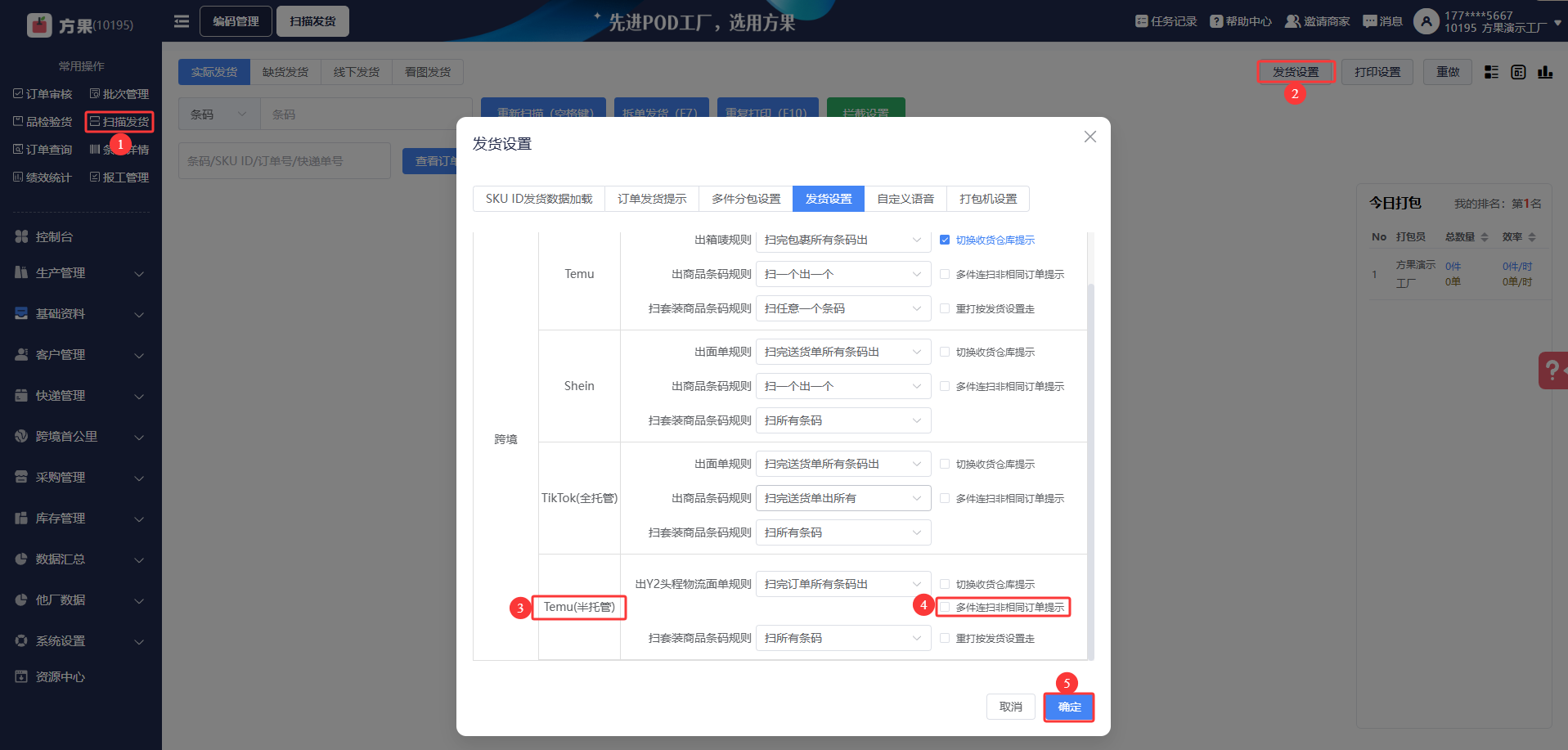
Task: Open the bar chart statistics icon
Action: (x=1544, y=72)
